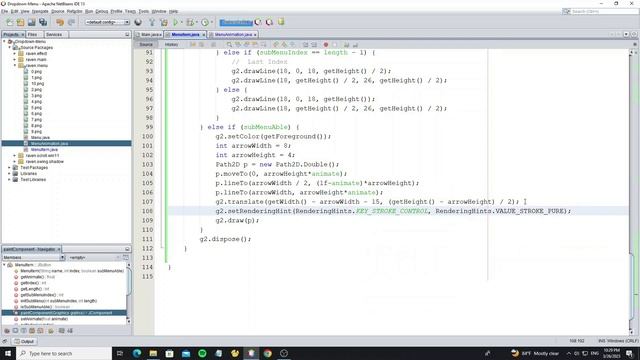Image resolution: width=640 pixels, height=360 pixels.
Task: Open the Tools menu
Action: [x=144, y=11]
